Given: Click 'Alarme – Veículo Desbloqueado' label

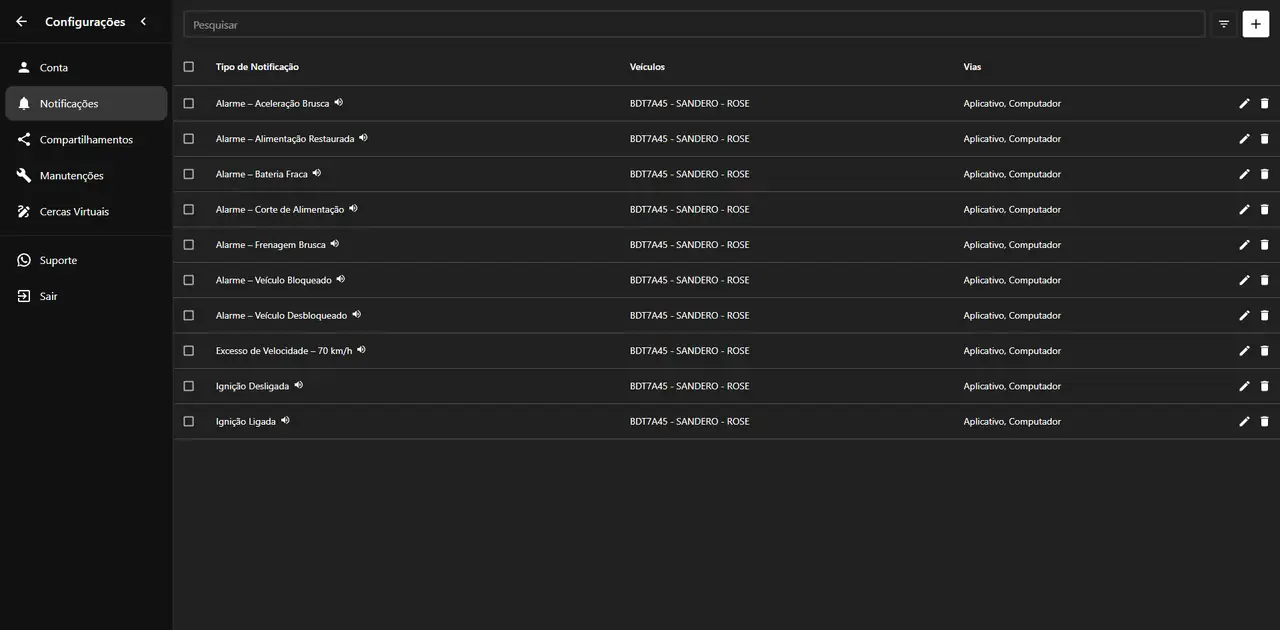Looking at the screenshot, I should [x=281, y=316].
